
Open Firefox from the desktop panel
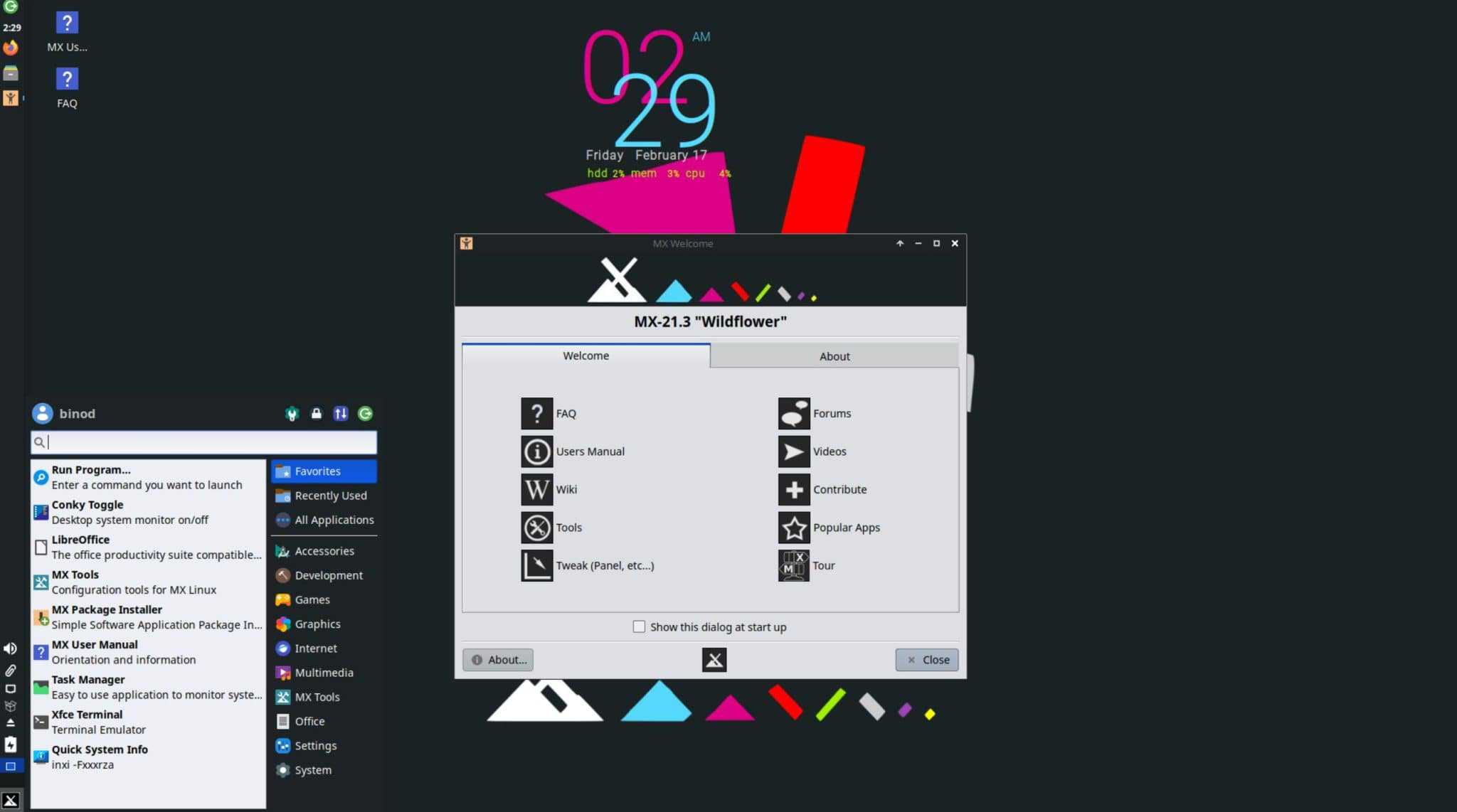[11, 48]
